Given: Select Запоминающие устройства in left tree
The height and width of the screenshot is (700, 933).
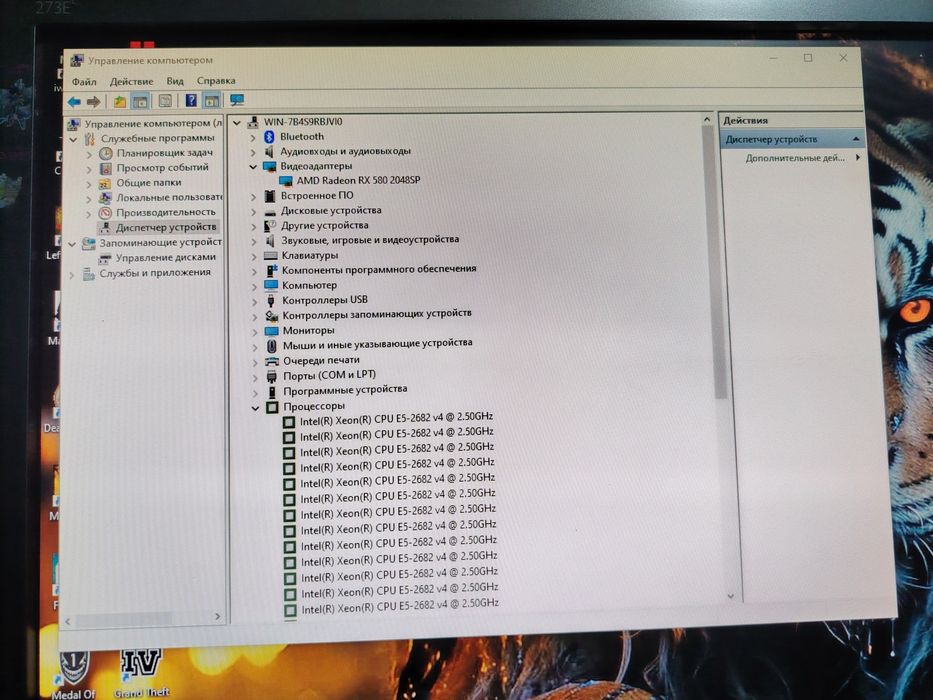Looking at the screenshot, I should [160, 242].
